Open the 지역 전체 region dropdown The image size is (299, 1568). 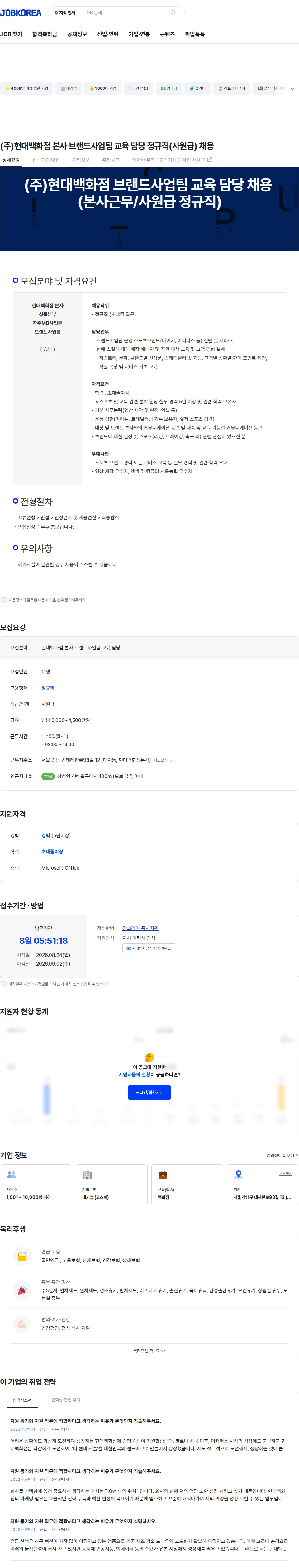click(x=67, y=13)
